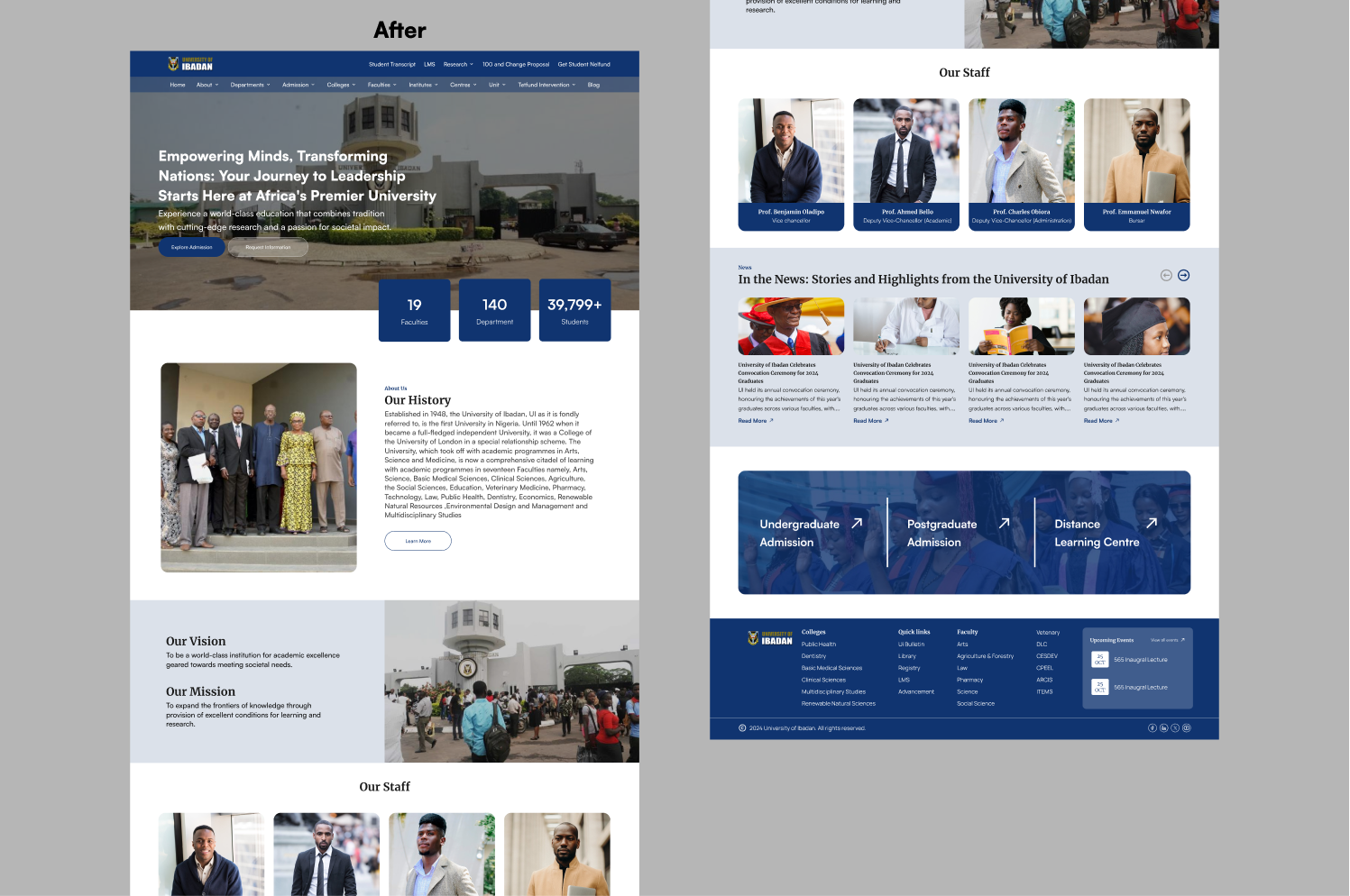Click the arrow beside Undergraduate Admission
The height and width of the screenshot is (896, 1350).
[x=857, y=523]
